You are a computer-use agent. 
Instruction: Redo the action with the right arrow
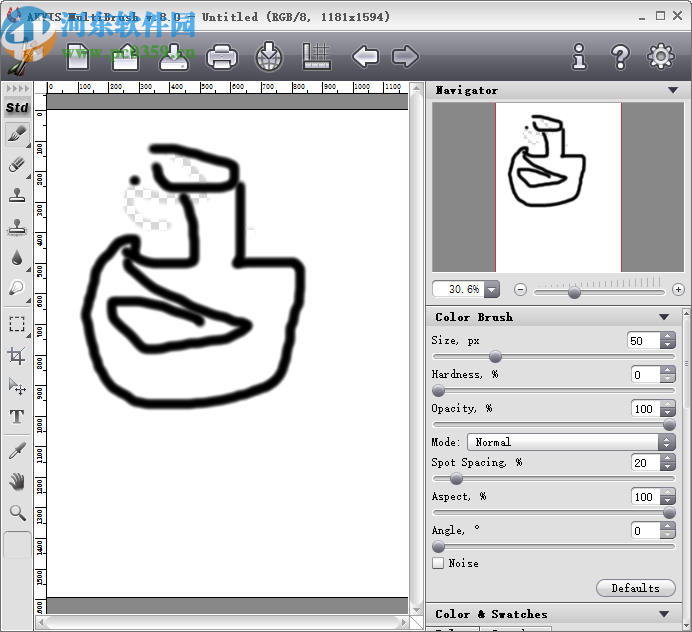click(405, 56)
